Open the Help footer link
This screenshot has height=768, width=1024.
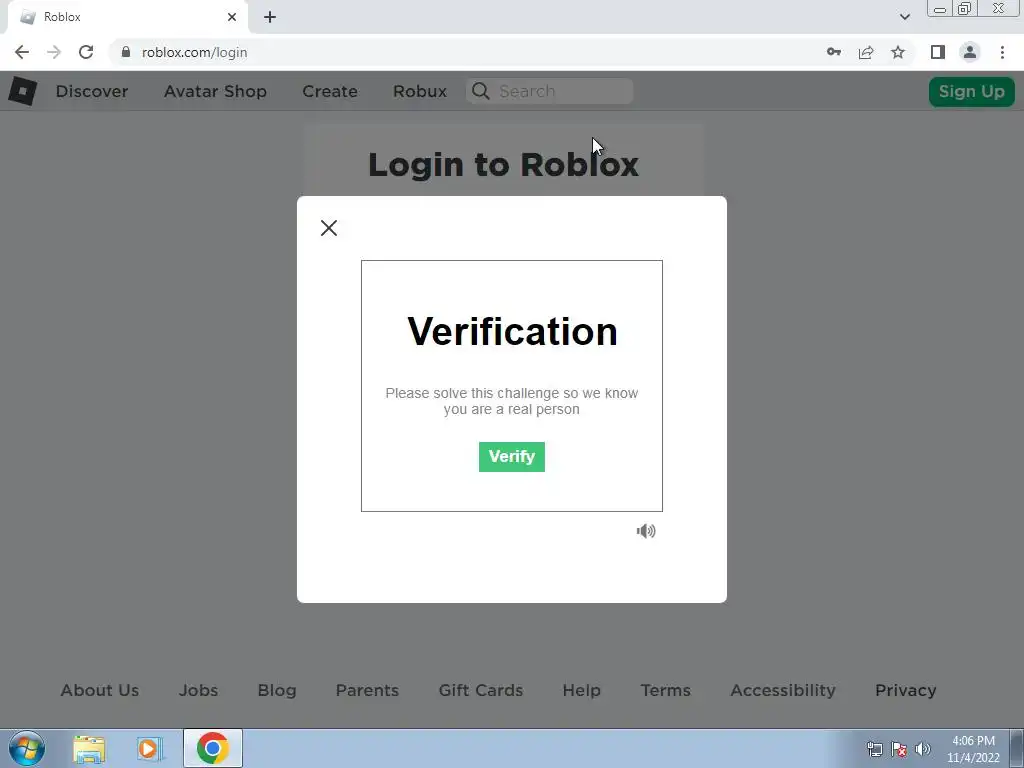[581, 690]
